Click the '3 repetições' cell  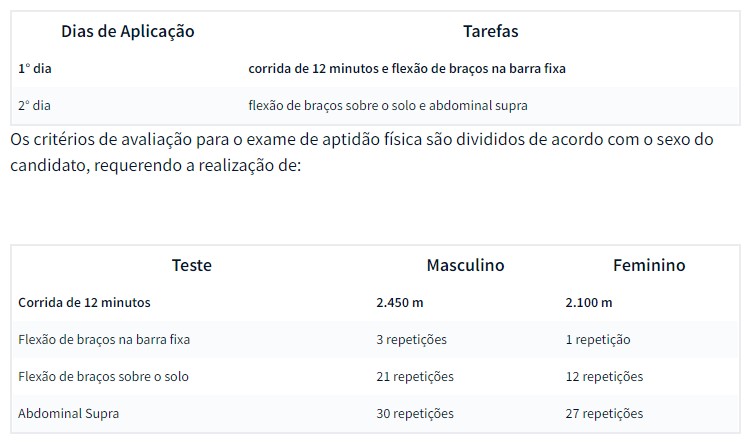(411, 339)
